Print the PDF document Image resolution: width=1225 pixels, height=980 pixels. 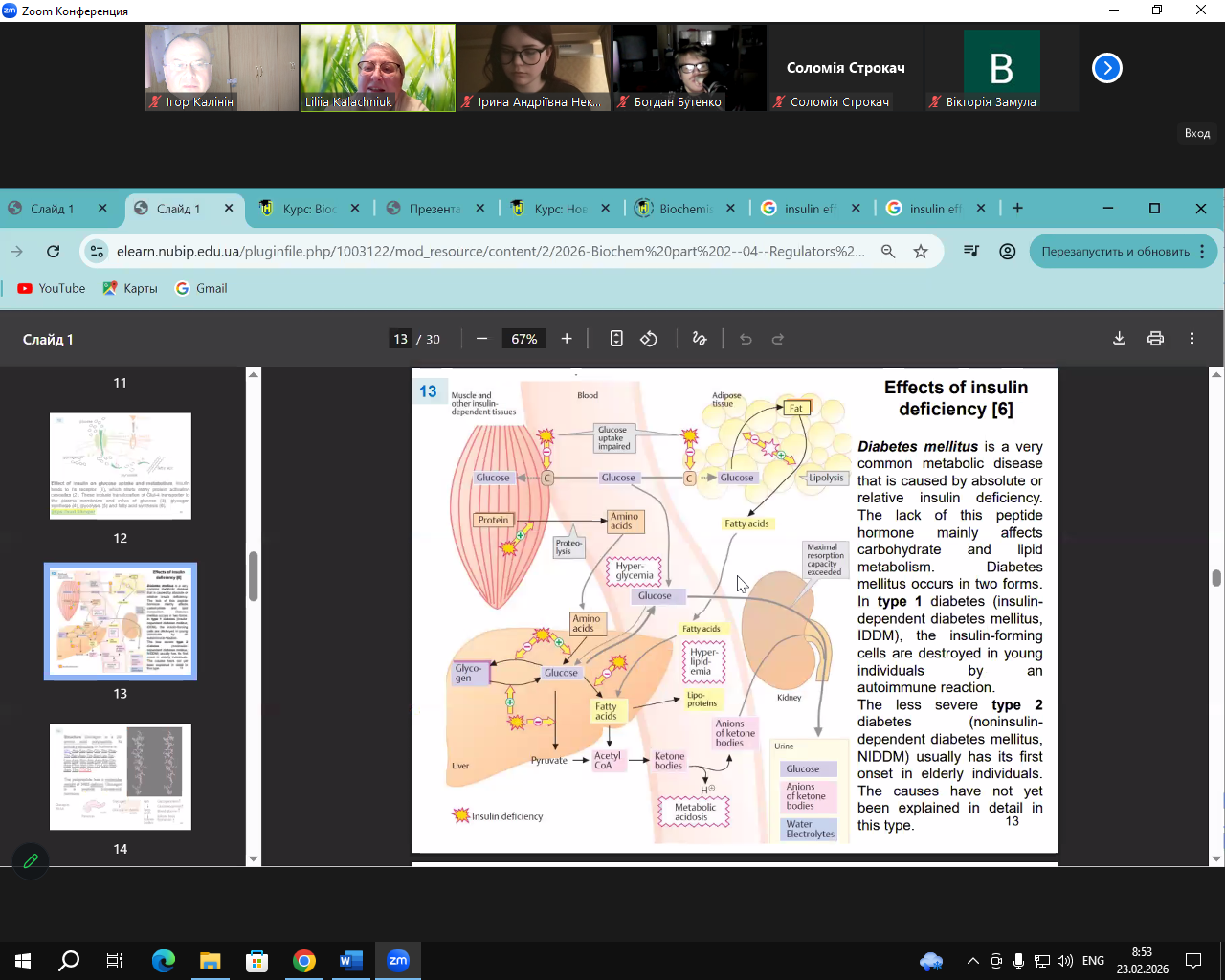[x=1155, y=339]
